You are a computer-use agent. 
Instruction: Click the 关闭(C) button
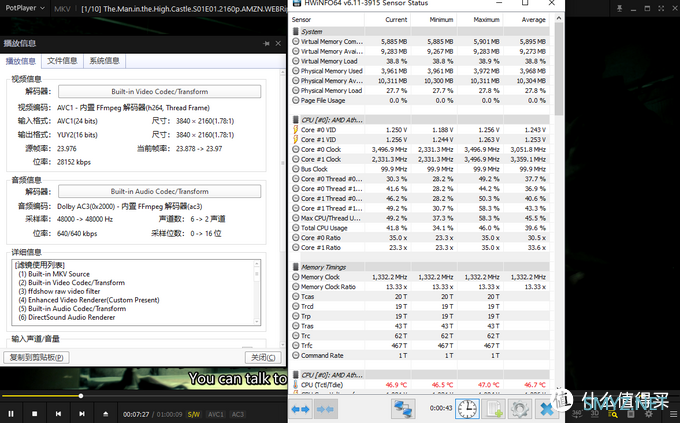[x=263, y=357]
